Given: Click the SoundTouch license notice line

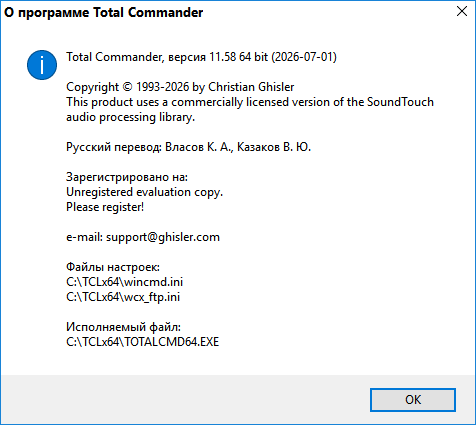Looking at the screenshot, I should coord(250,102).
